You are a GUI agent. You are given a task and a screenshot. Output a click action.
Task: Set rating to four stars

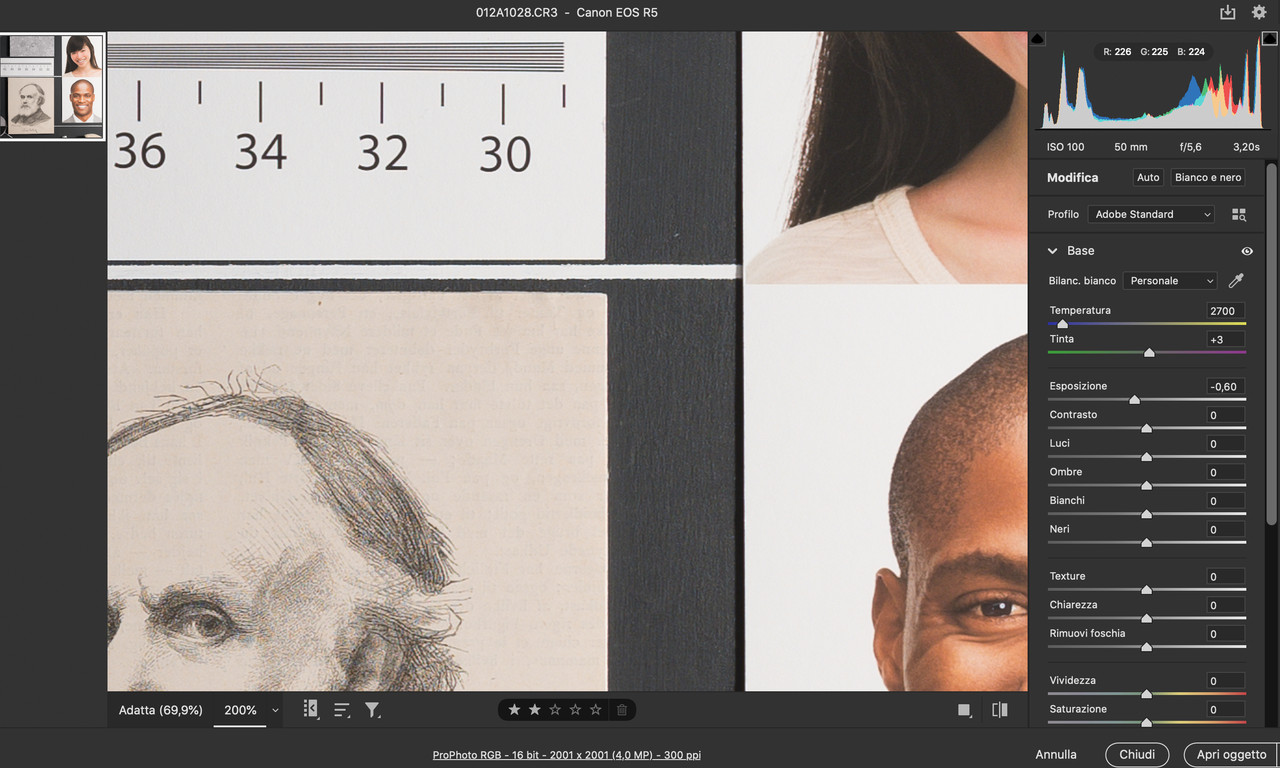(575, 710)
